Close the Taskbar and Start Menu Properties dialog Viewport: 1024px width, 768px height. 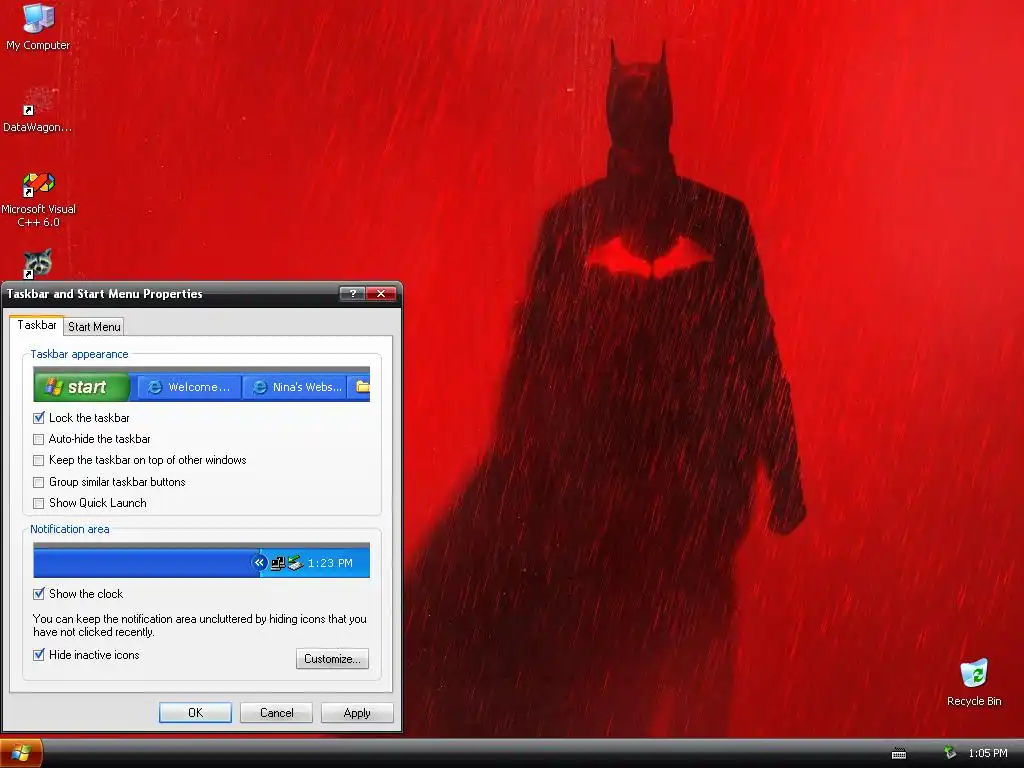(x=381, y=293)
